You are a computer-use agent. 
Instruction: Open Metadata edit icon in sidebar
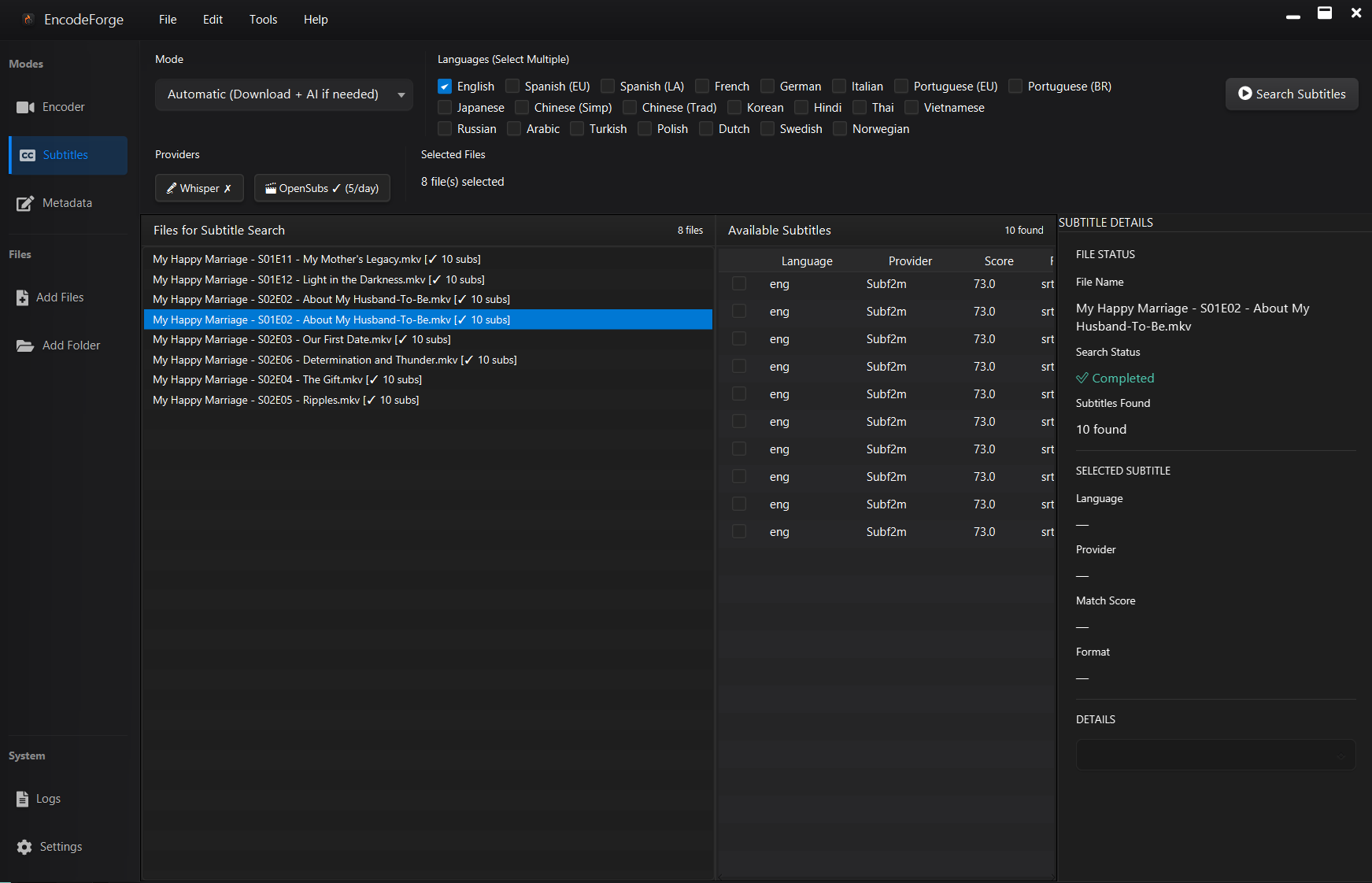(x=25, y=203)
